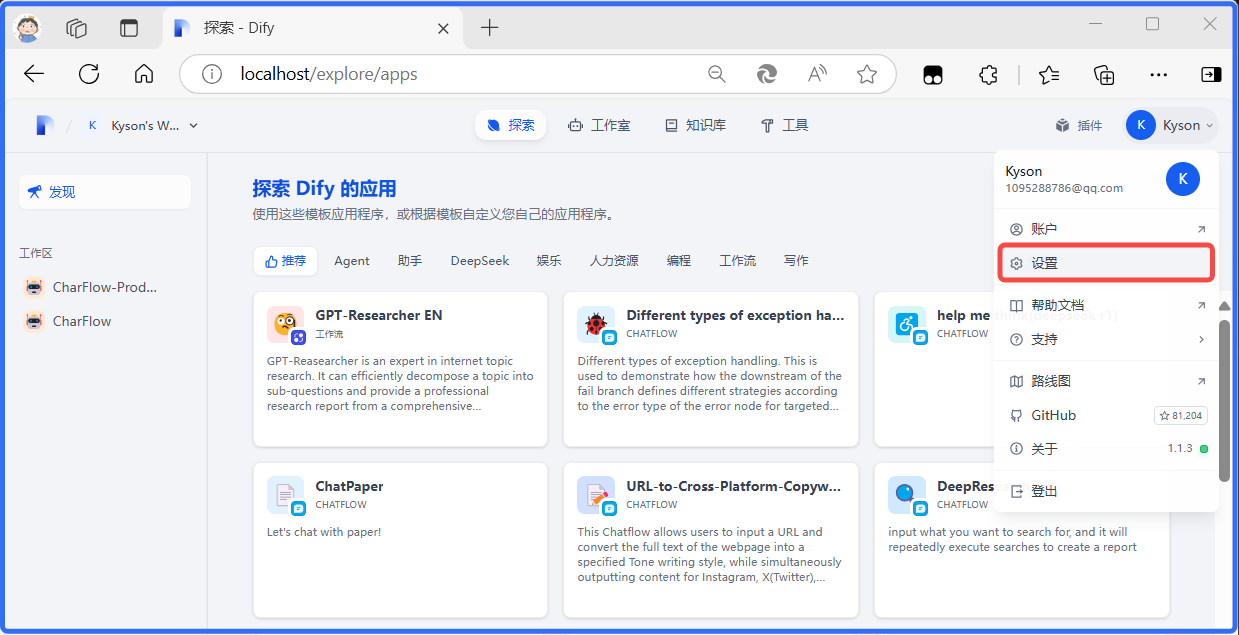Click the page vertical scrollbar thumb
Screen dimensions: 1239x635
click(x=1224, y=400)
